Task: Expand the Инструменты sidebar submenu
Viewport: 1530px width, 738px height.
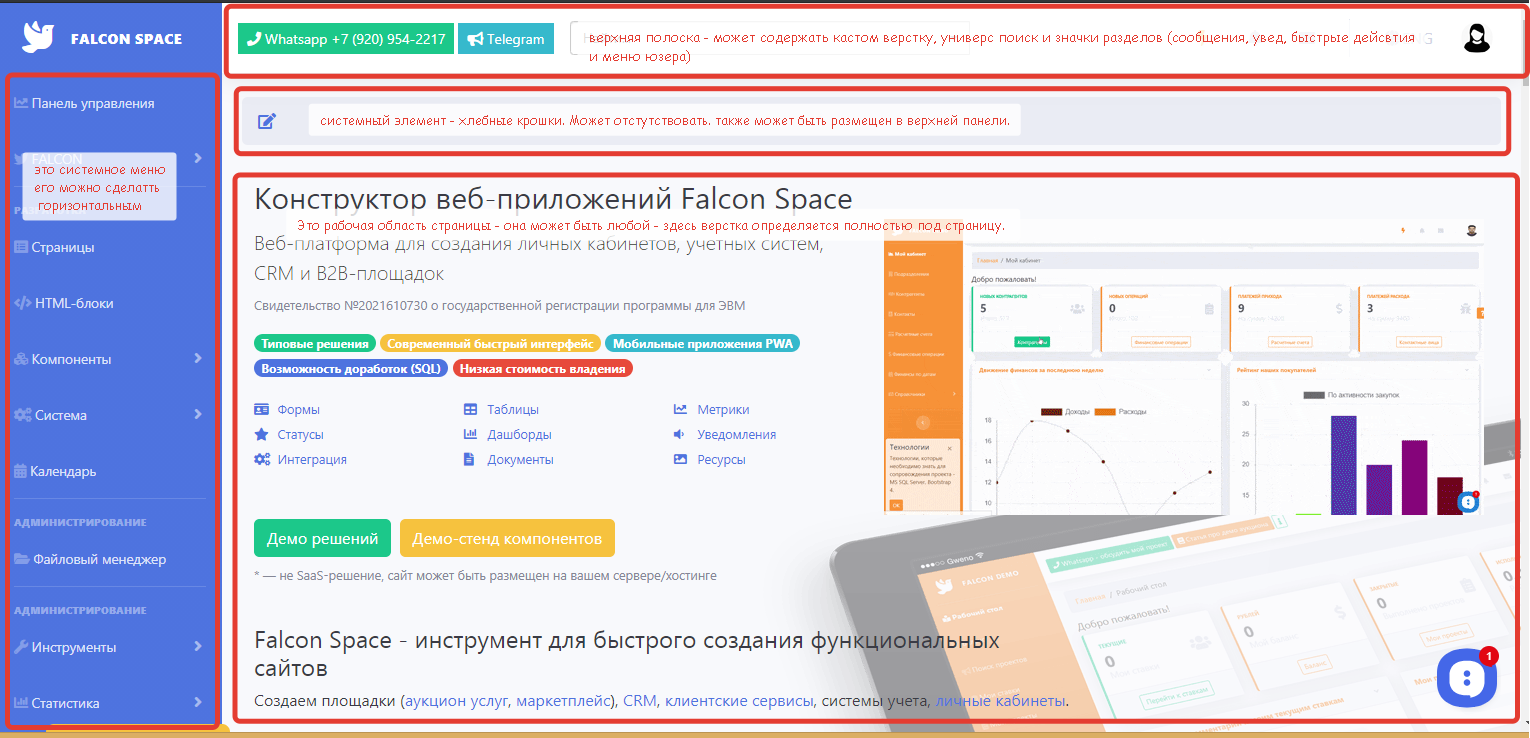Action: point(198,647)
